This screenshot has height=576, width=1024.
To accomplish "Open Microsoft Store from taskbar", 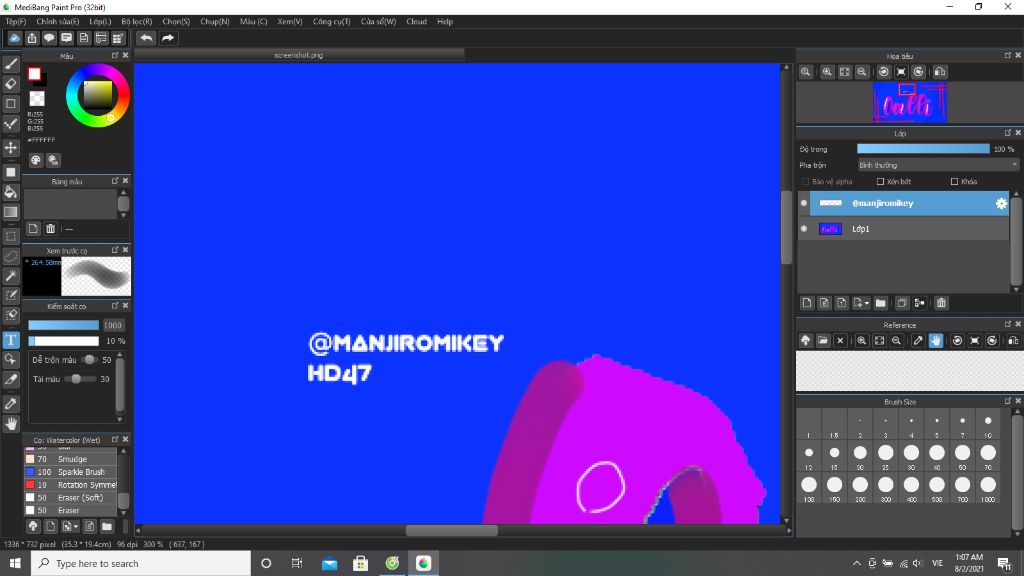I will pos(360,563).
